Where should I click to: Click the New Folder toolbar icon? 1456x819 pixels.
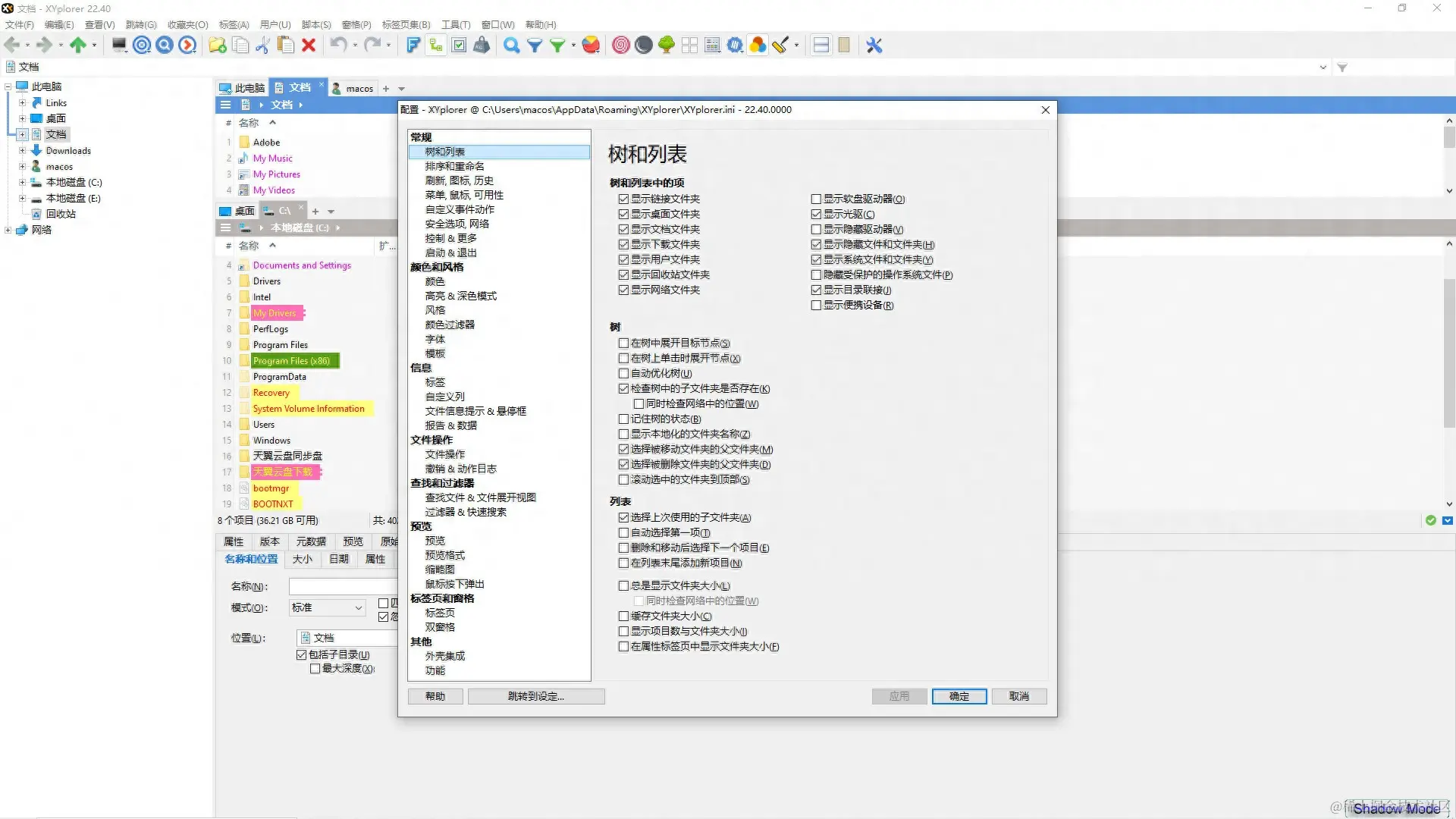(x=218, y=45)
